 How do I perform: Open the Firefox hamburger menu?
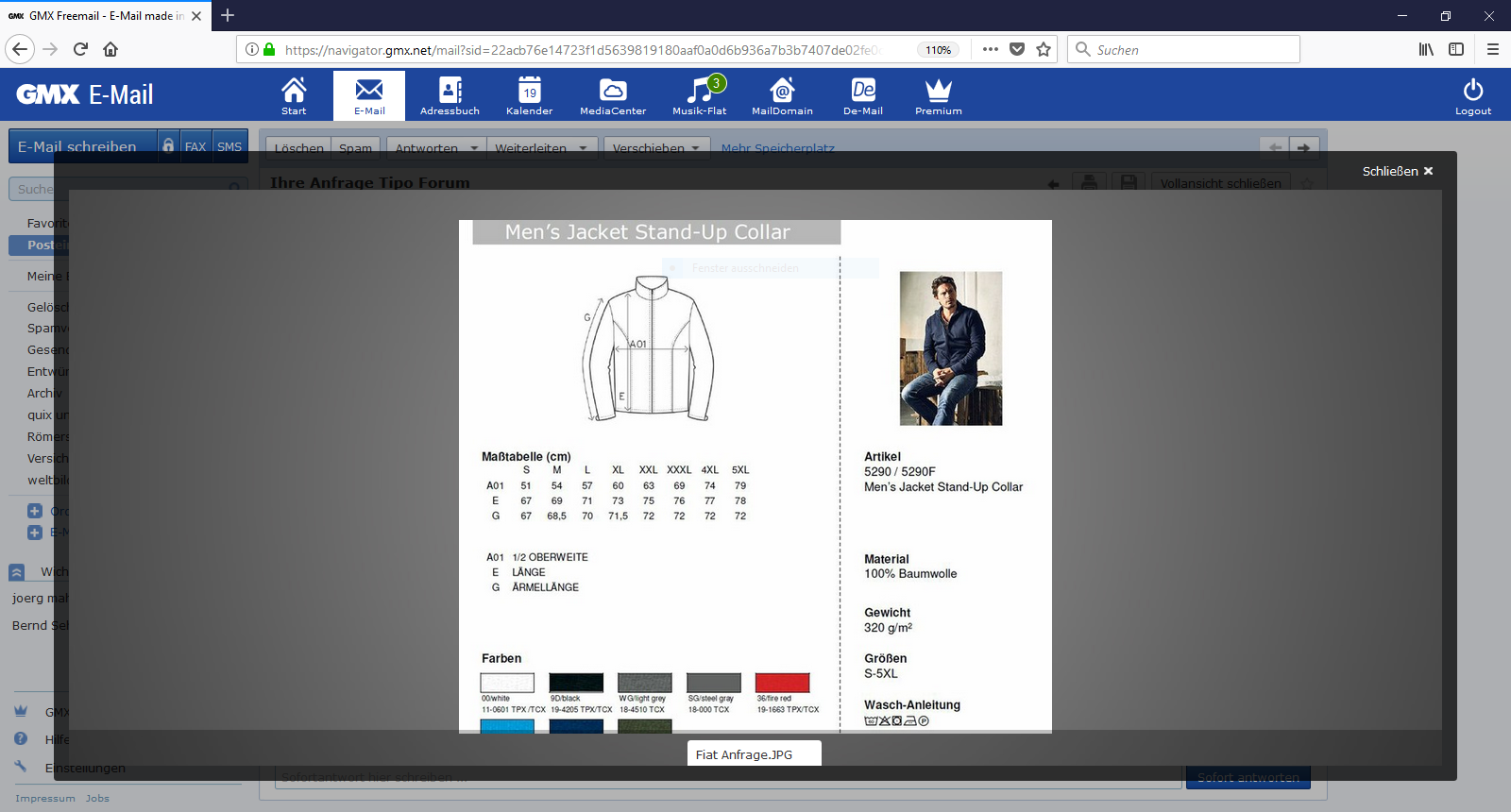(x=1493, y=49)
